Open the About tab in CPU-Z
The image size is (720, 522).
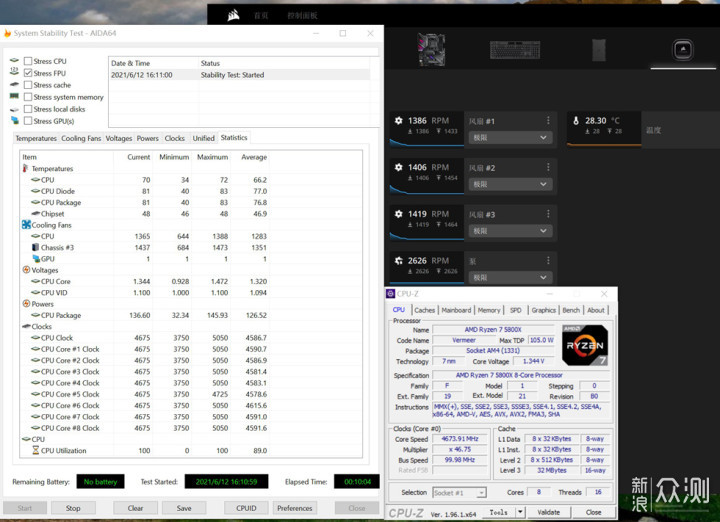pos(596,310)
